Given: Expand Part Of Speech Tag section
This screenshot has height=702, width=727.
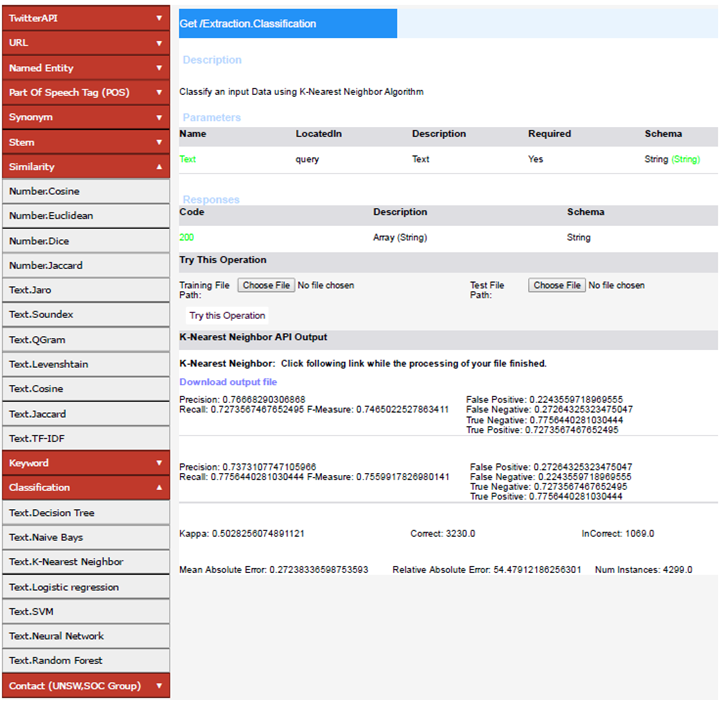Looking at the screenshot, I should coord(85,93).
